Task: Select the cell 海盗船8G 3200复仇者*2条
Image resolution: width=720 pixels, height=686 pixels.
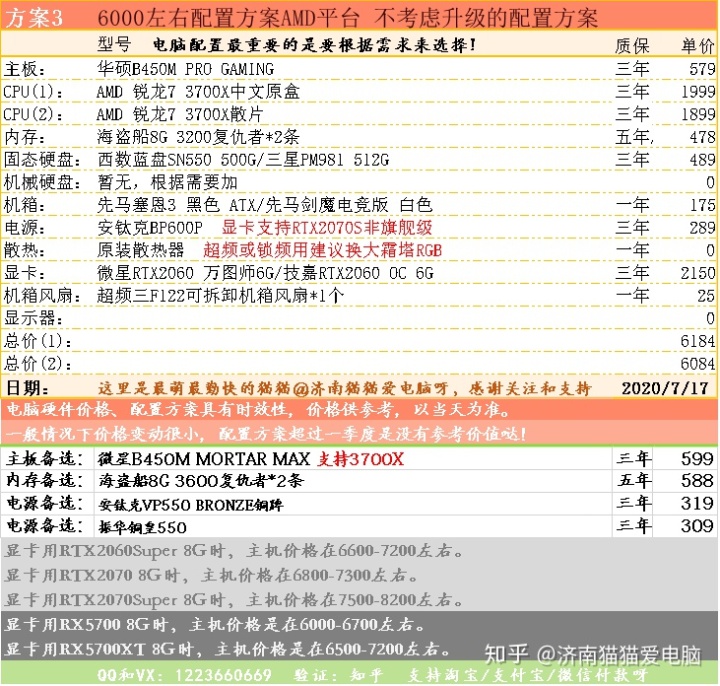Action: 198,137
